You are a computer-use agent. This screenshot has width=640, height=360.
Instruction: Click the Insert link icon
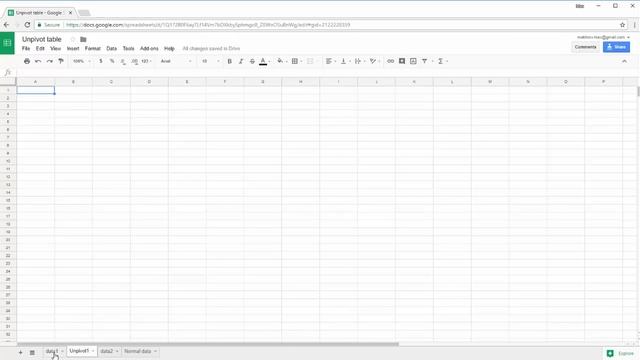click(391, 61)
